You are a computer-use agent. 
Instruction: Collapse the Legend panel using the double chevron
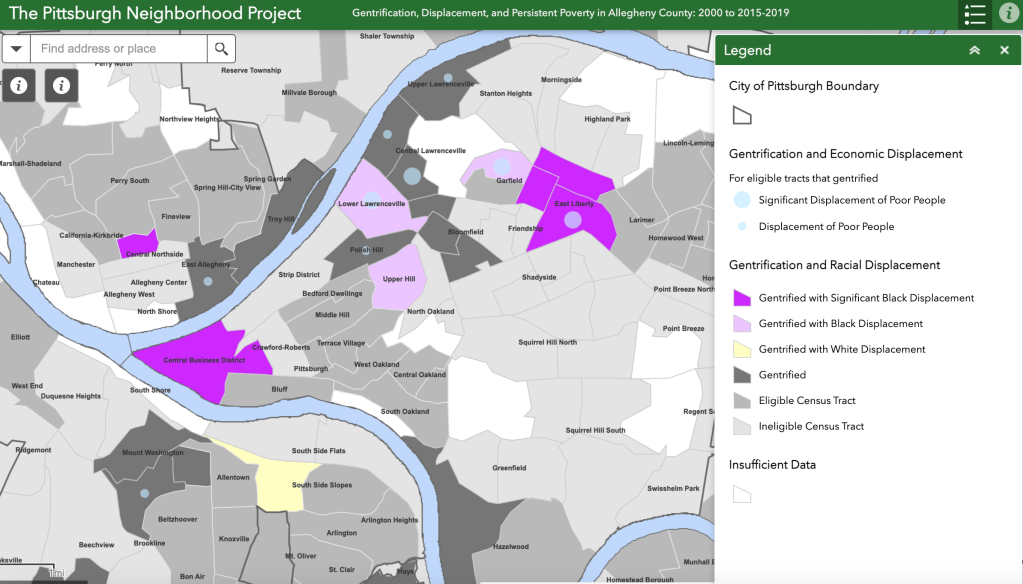[x=974, y=49]
